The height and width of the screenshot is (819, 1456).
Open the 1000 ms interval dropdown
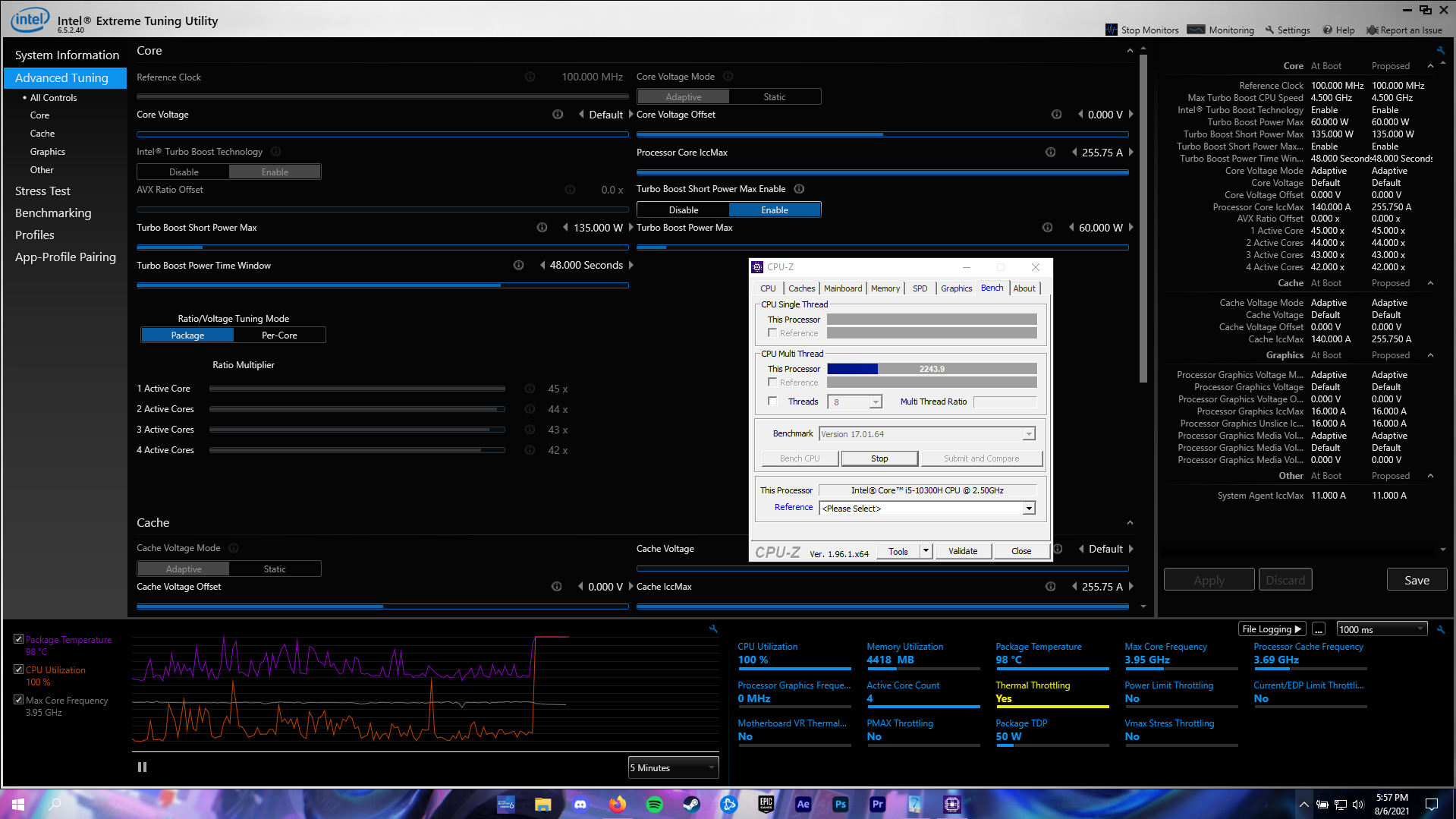pyautogui.click(x=1382, y=629)
